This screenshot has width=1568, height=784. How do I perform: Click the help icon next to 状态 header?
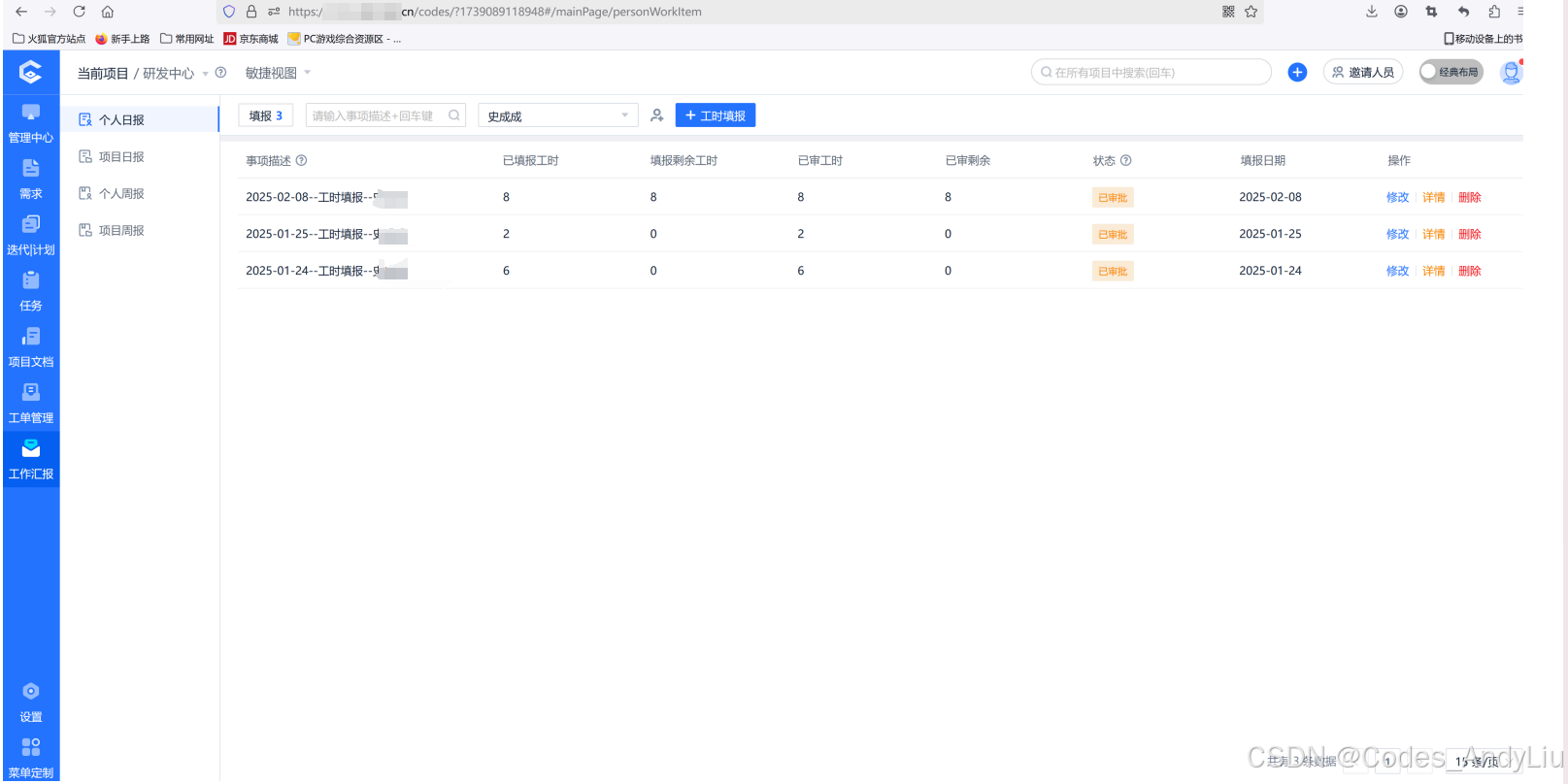tap(1125, 160)
